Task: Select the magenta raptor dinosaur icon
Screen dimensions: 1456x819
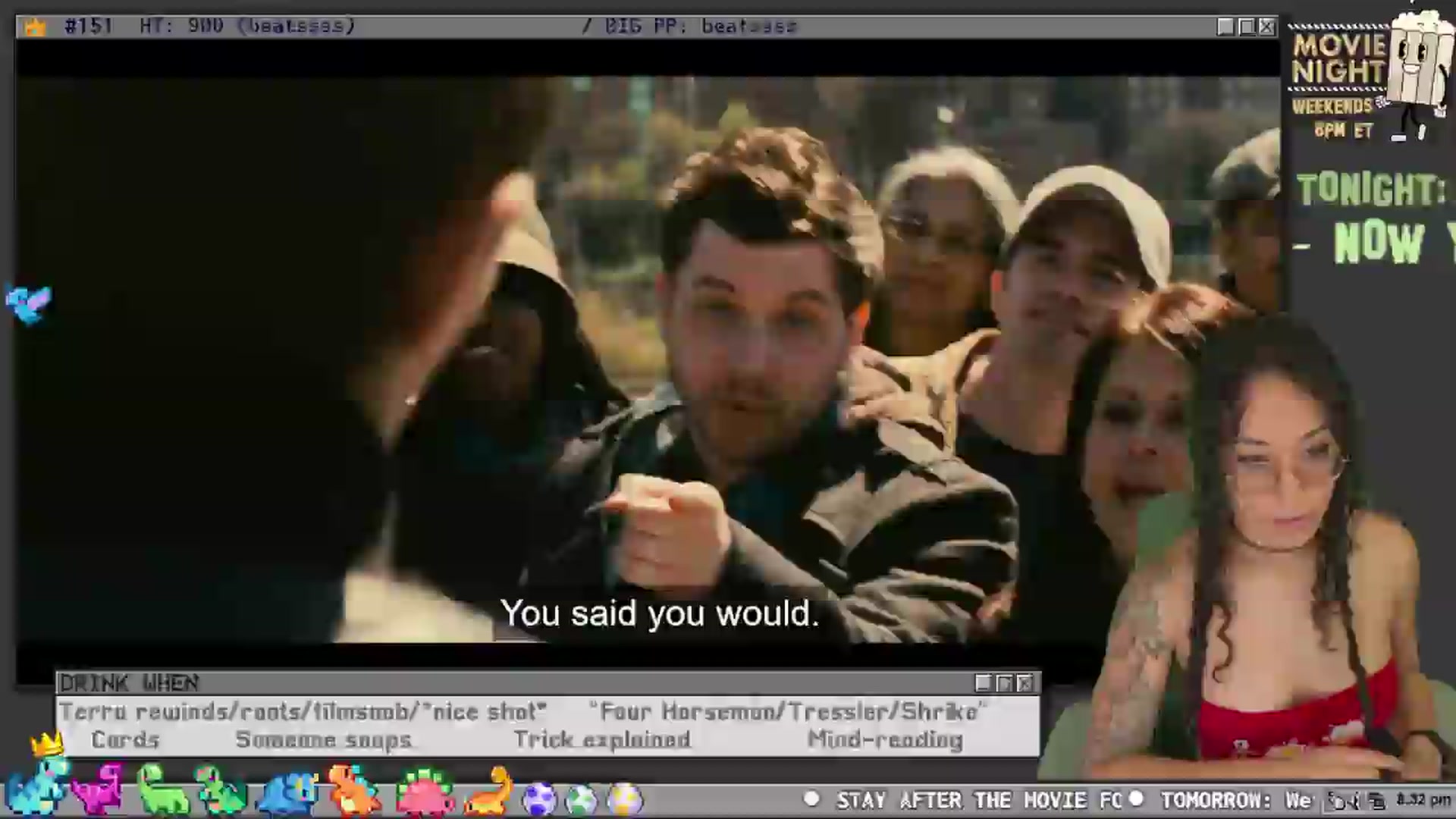Action: pyautogui.click(x=99, y=789)
